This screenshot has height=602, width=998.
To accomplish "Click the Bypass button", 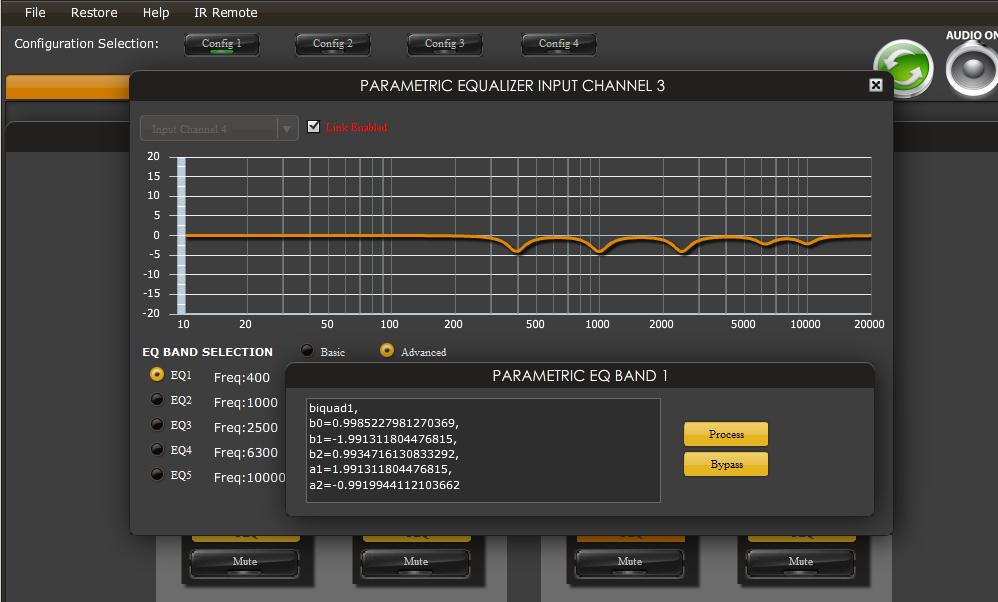I will click(x=726, y=464).
